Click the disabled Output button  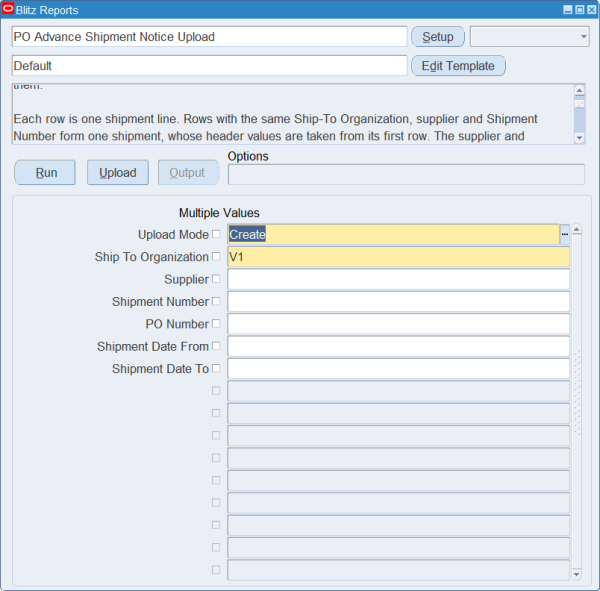[188, 173]
